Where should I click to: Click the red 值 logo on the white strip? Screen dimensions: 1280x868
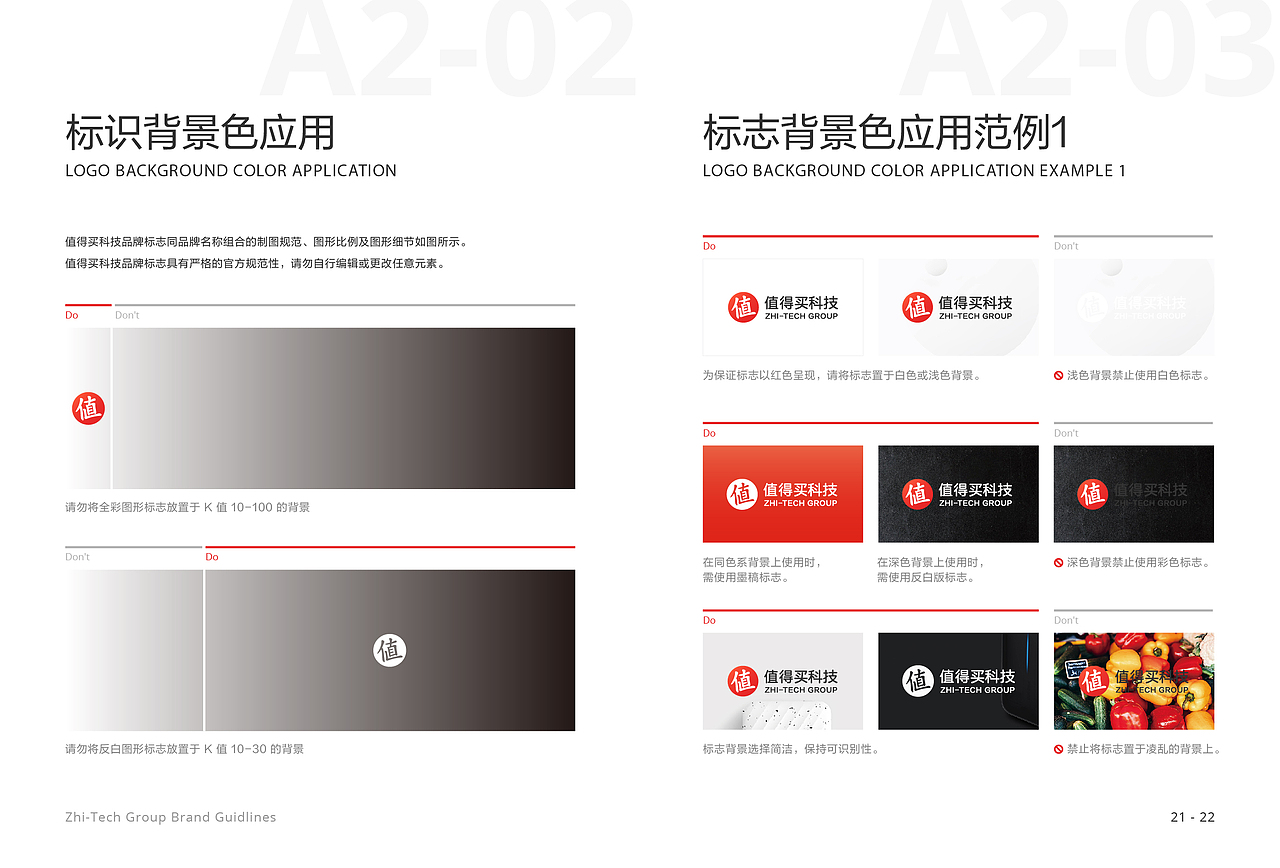tap(88, 408)
